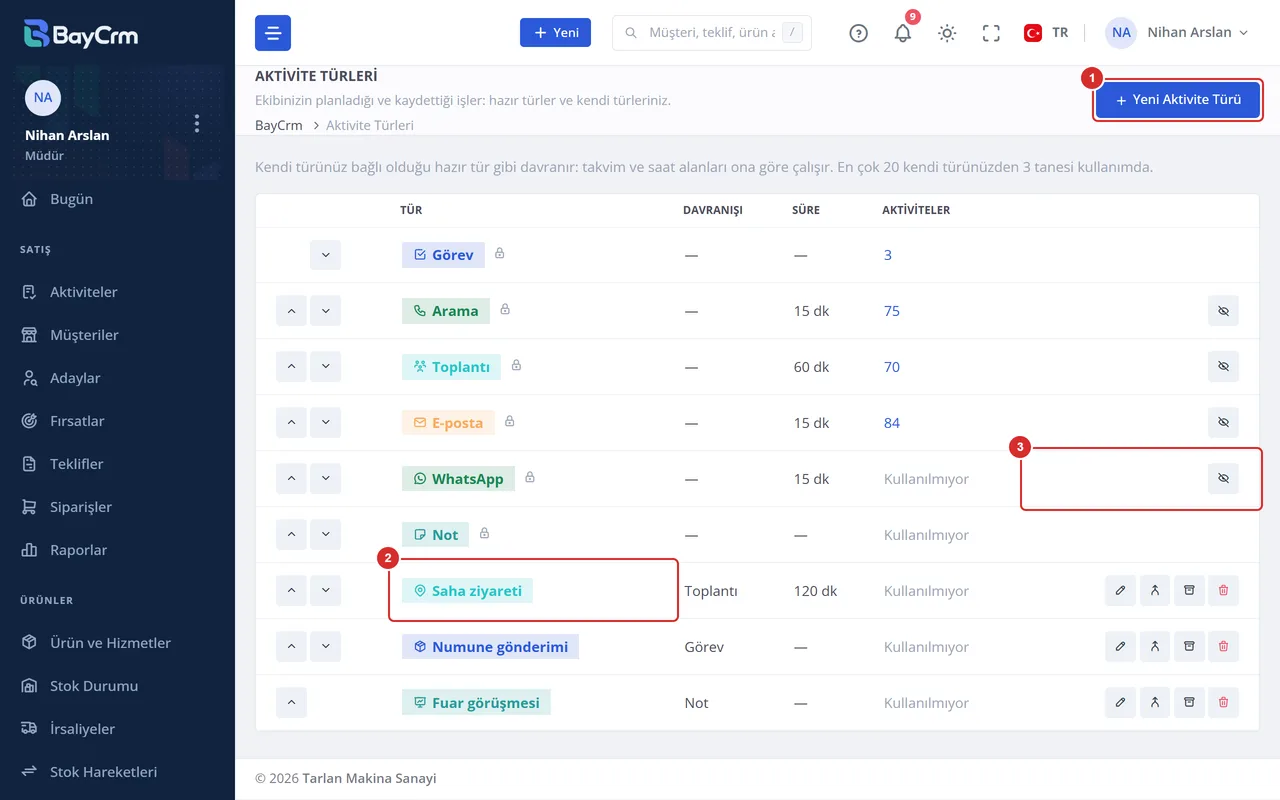Click the Toplantı type badge
1280x800 pixels.
tap(451, 367)
